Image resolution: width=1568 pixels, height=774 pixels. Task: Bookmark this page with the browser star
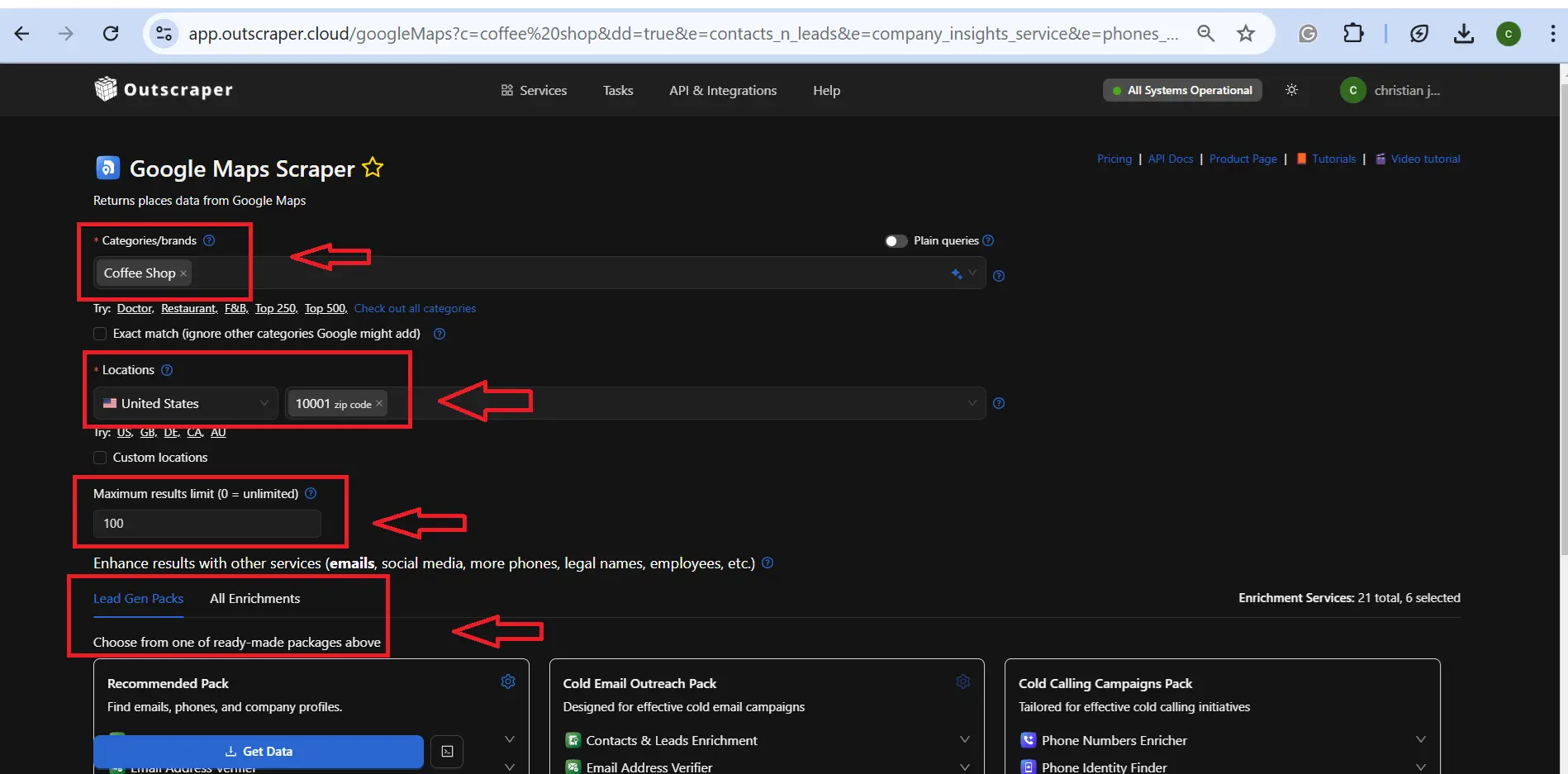(1246, 34)
